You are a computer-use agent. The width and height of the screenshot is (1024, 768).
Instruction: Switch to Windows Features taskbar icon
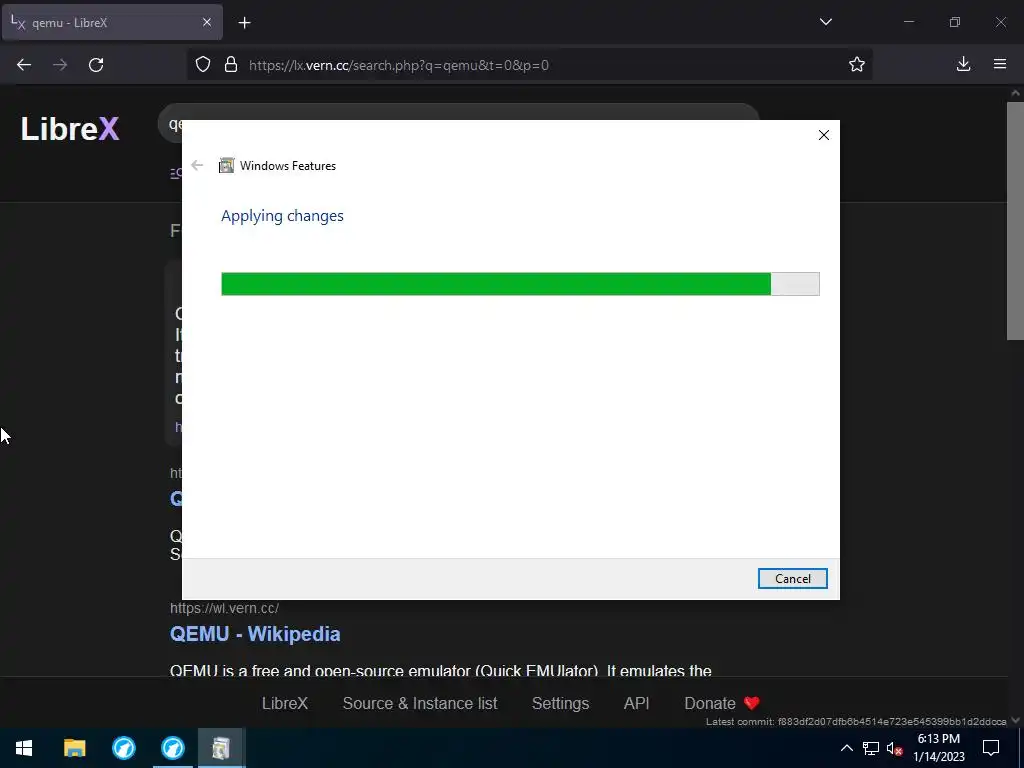pyautogui.click(x=221, y=748)
